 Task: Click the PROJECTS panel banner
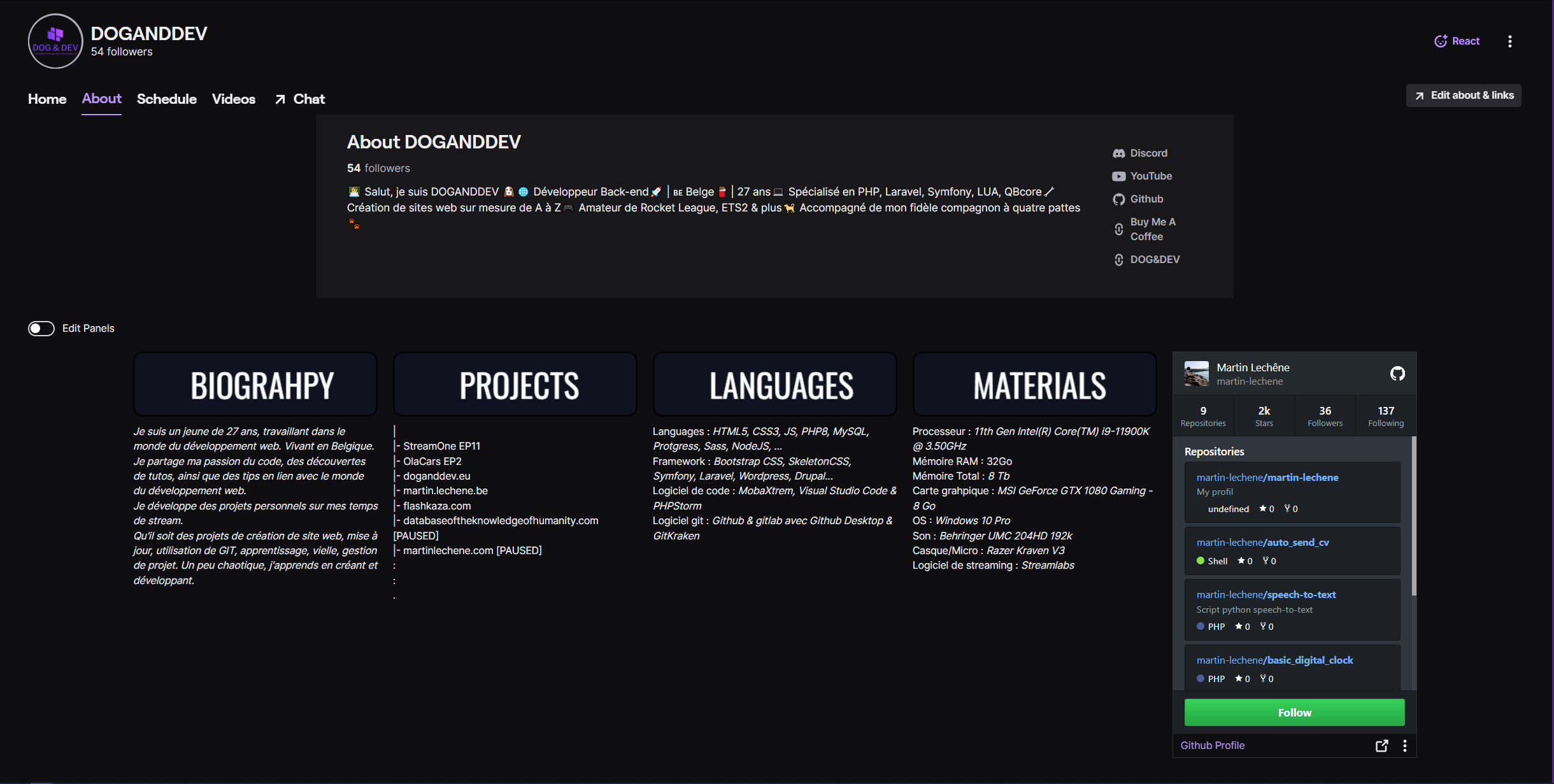pos(515,384)
